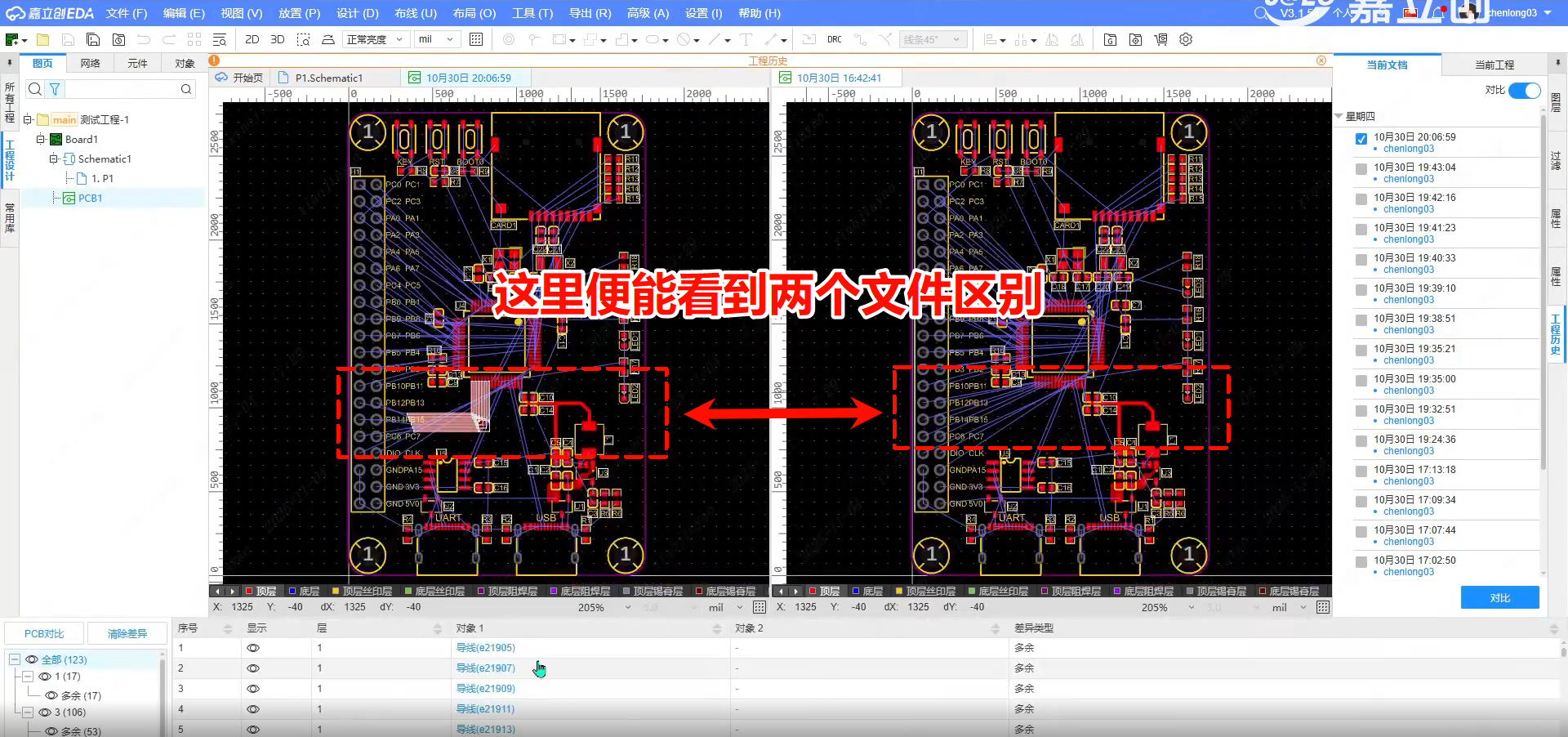This screenshot has width=1568, height=737.
Task: Click the Save All toolbar icon
Action: [x=93, y=39]
